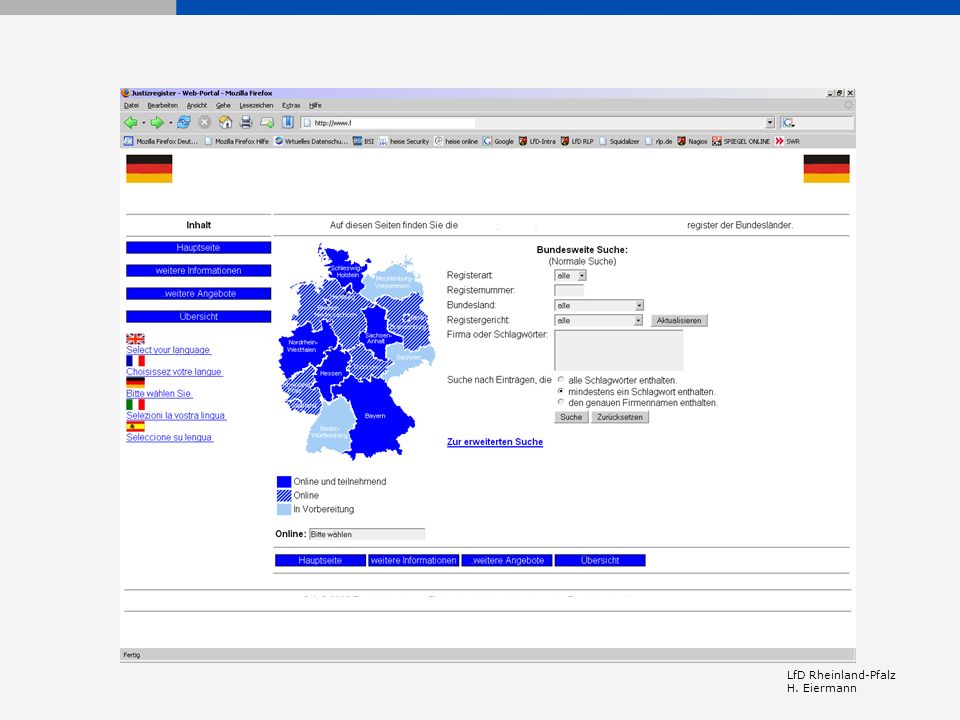Open the Bundesland dropdown
This screenshot has width=960, height=720.
[x=599, y=305]
